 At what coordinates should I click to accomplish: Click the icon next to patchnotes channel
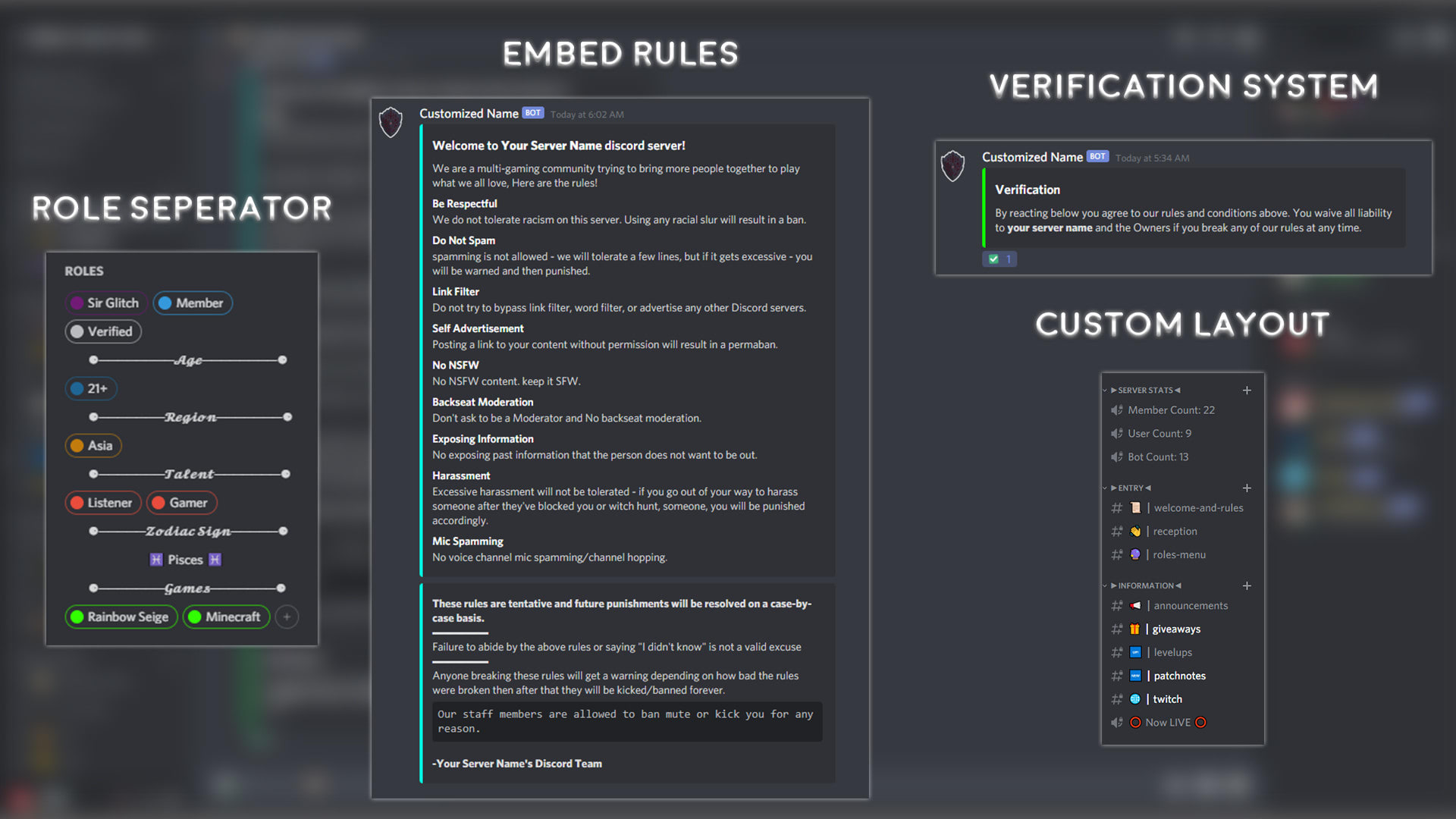point(1134,676)
